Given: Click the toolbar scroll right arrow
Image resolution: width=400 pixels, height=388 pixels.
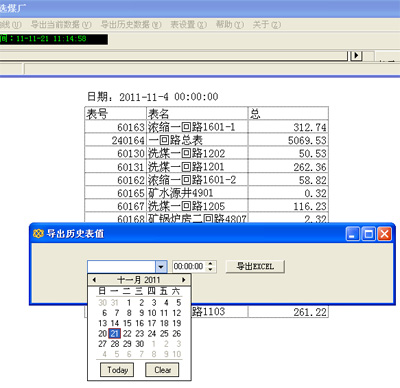Looking at the screenshot, I should (x=357, y=55).
